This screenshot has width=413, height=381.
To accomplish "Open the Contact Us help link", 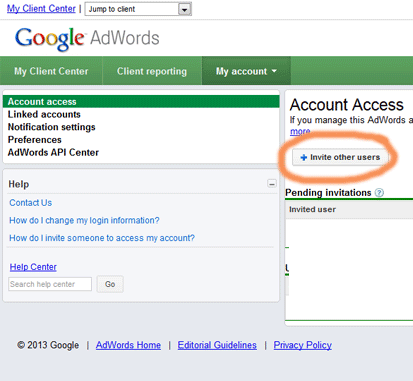I will pyautogui.click(x=31, y=203).
